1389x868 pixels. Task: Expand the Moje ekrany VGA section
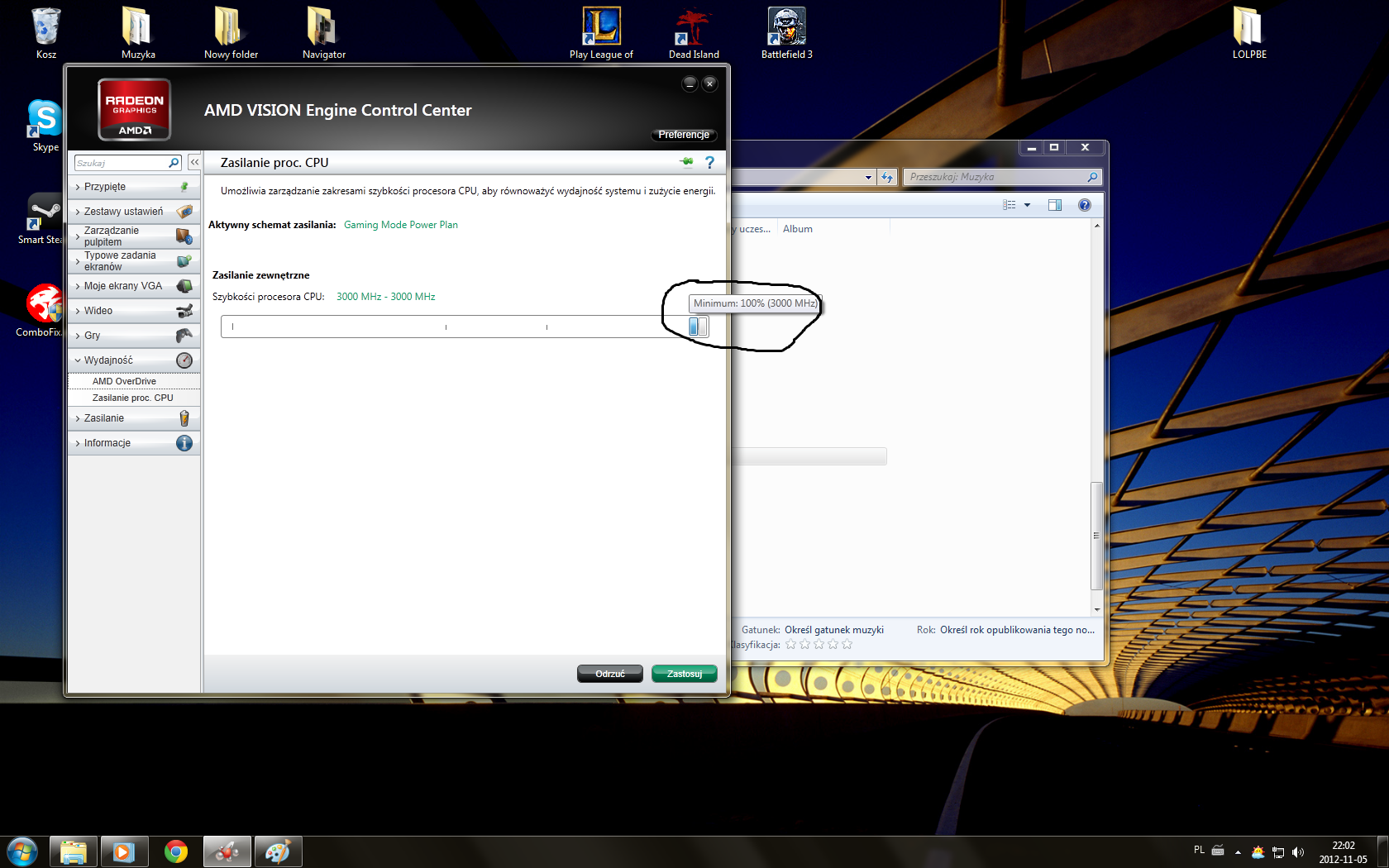[x=134, y=286]
